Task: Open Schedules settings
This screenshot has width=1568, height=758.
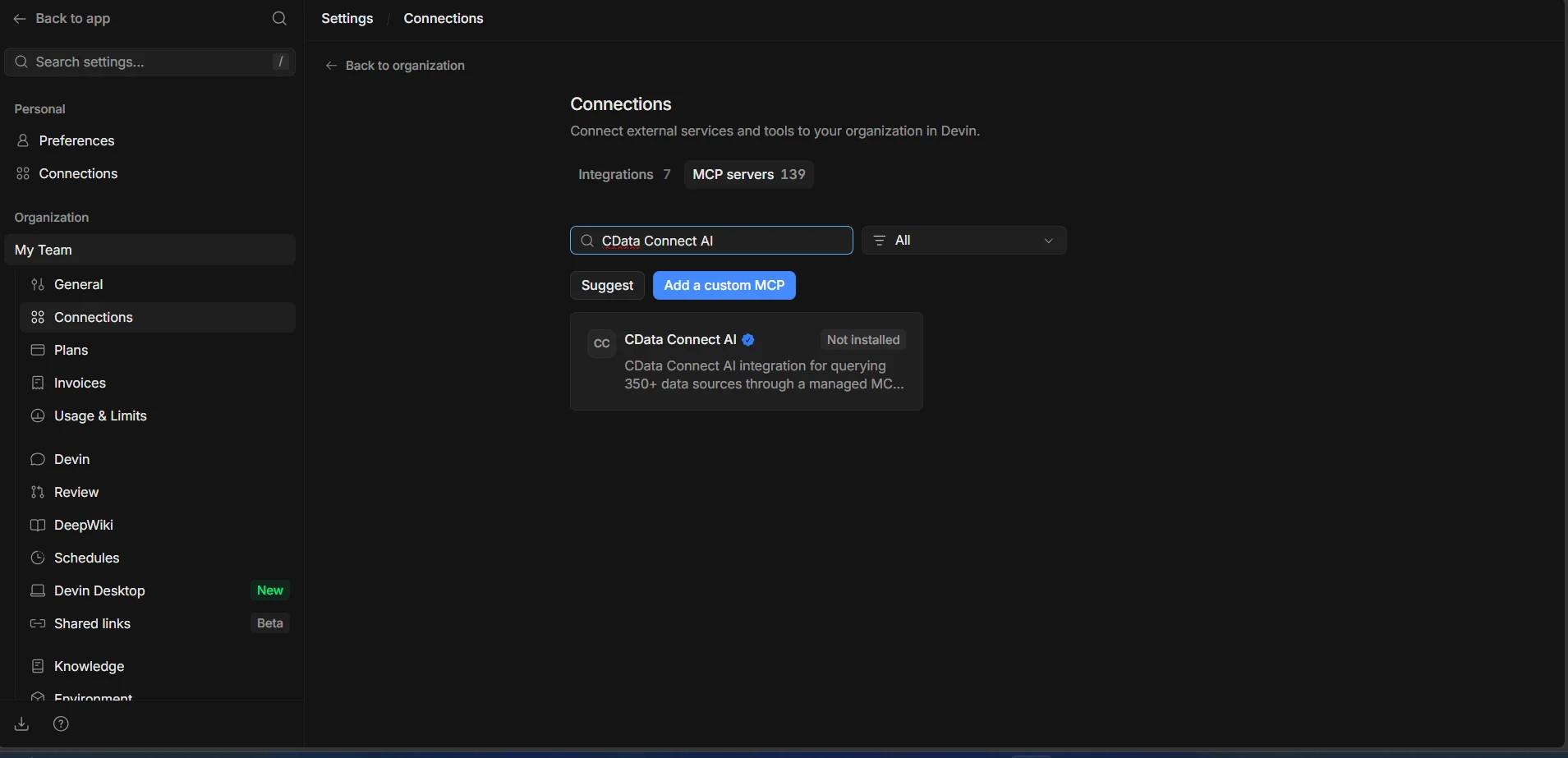Action: [x=157, y=558]
